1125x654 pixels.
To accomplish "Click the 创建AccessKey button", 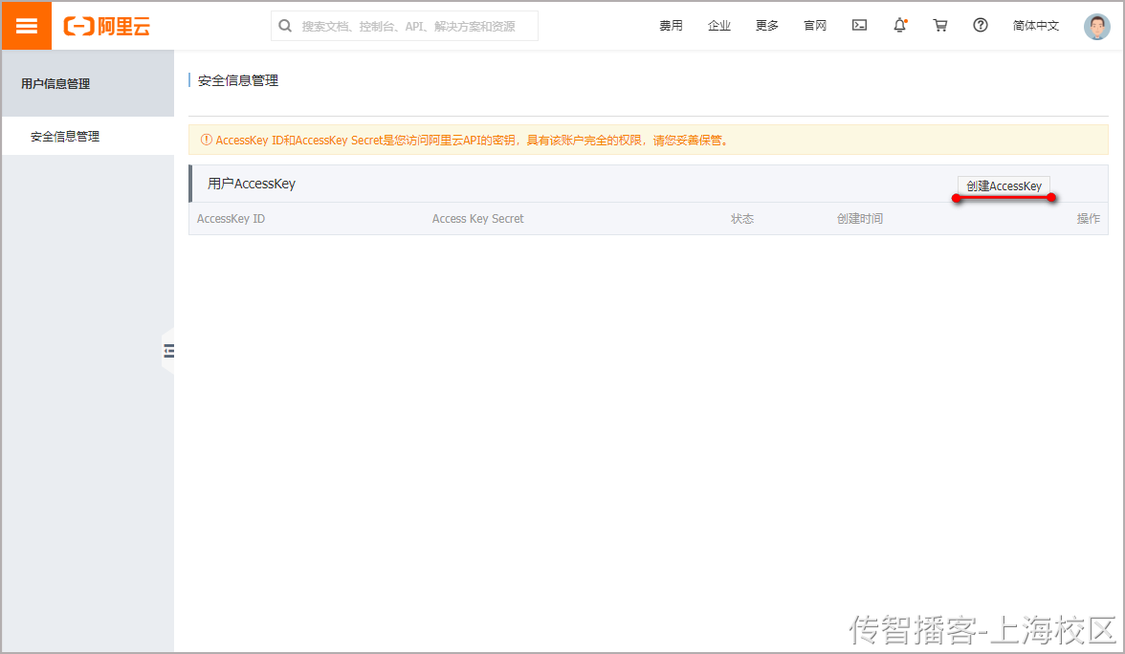I will click(1004, 186).
